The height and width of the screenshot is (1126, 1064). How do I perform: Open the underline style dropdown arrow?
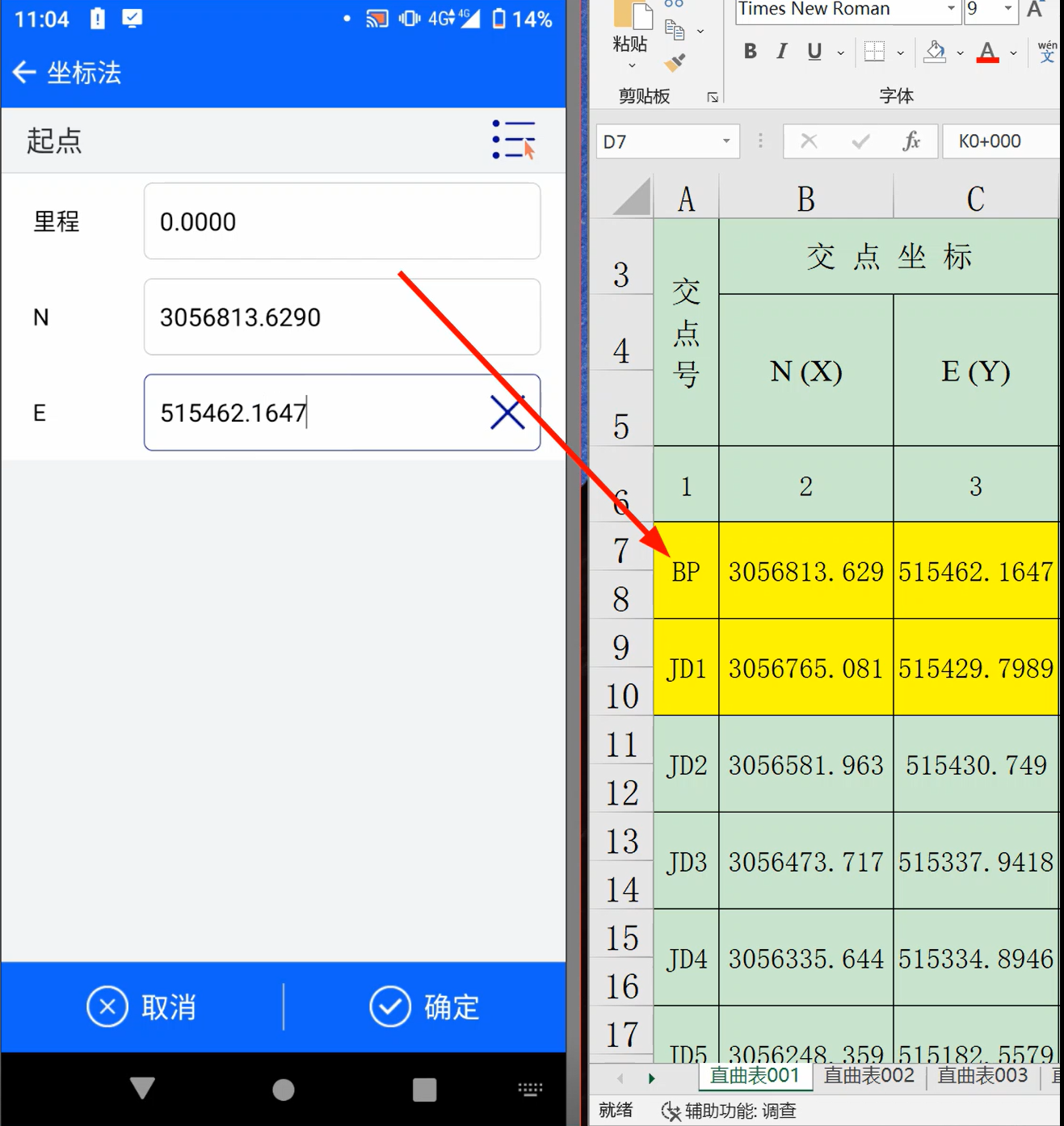841,53
